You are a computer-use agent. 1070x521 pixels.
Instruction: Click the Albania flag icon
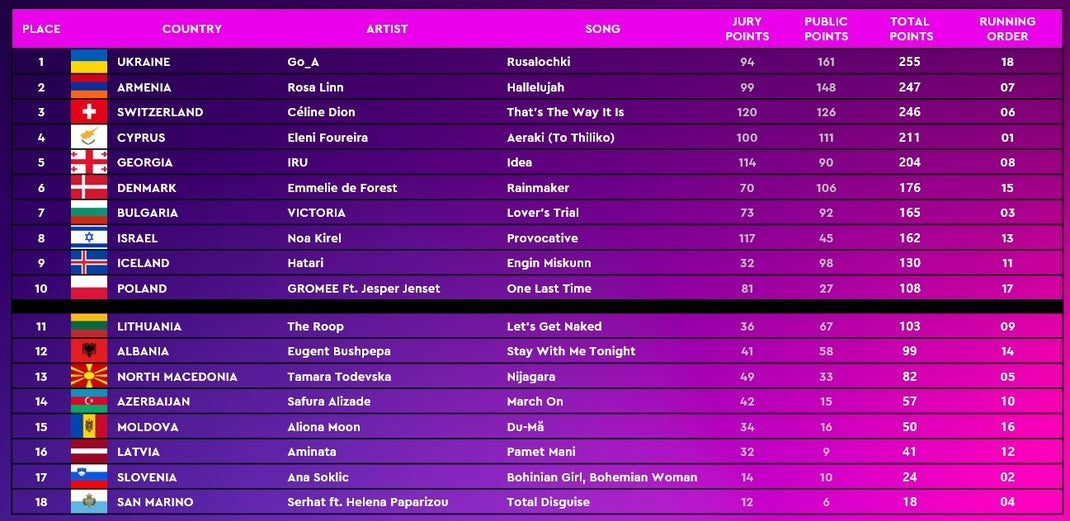click(x=89, y=351)
